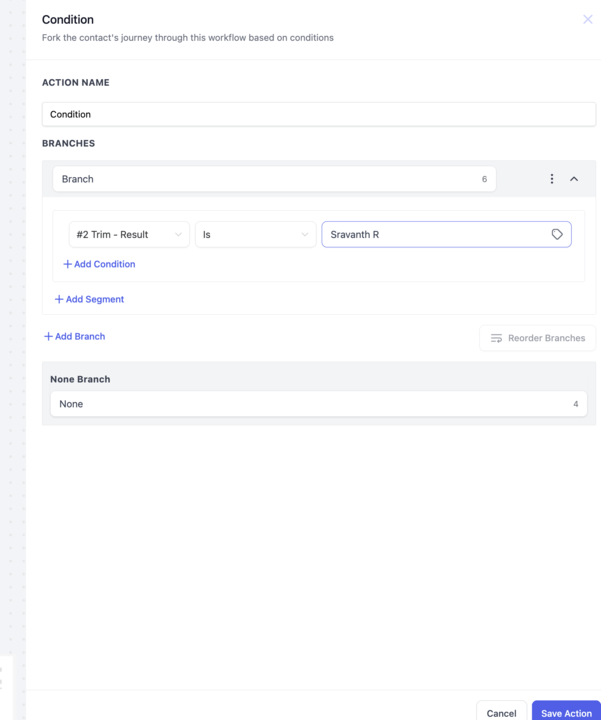
Task: Click the Action Name input field
Action: coord(319,114)
